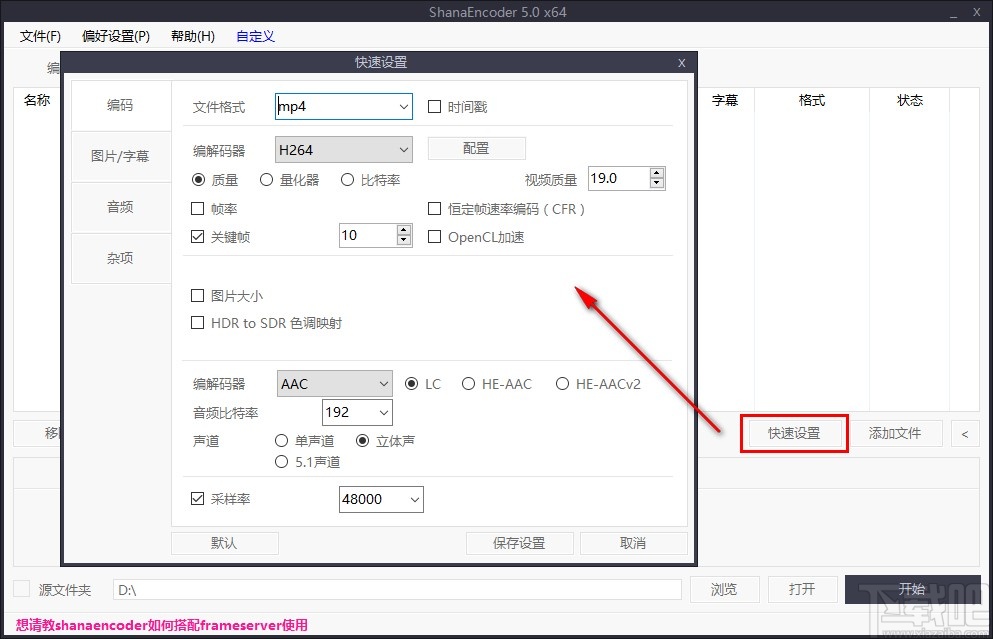
Task: Enable the 时间戳 checkbox
Action: coord(434,106)
